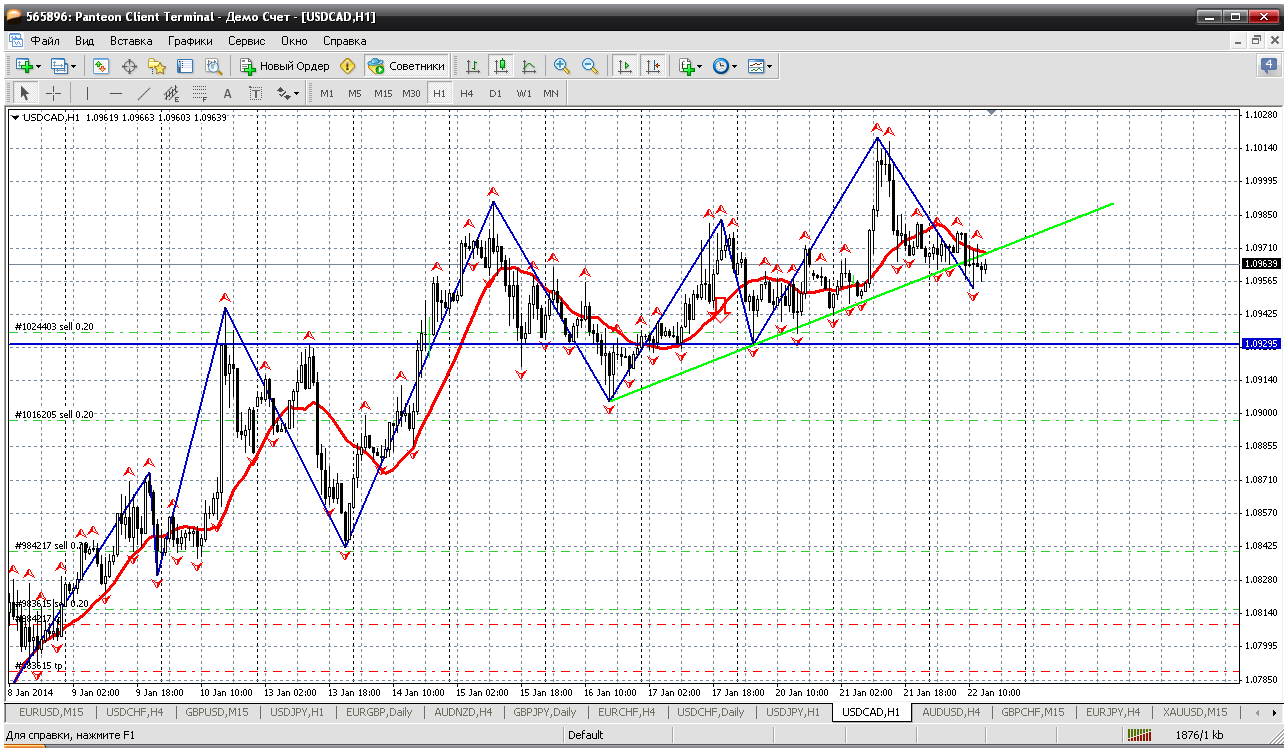Viewport: 1288px width, 748px height.
Task: Expand the periodicity clock dropdown
Action: click(734, 66)
